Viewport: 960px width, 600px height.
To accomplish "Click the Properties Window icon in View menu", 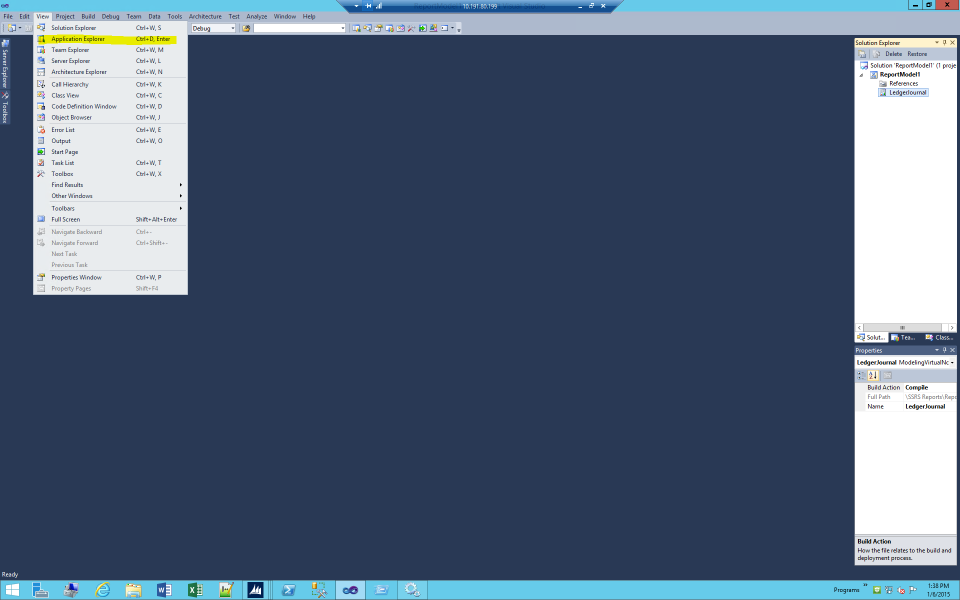I will tap(42, 277).
